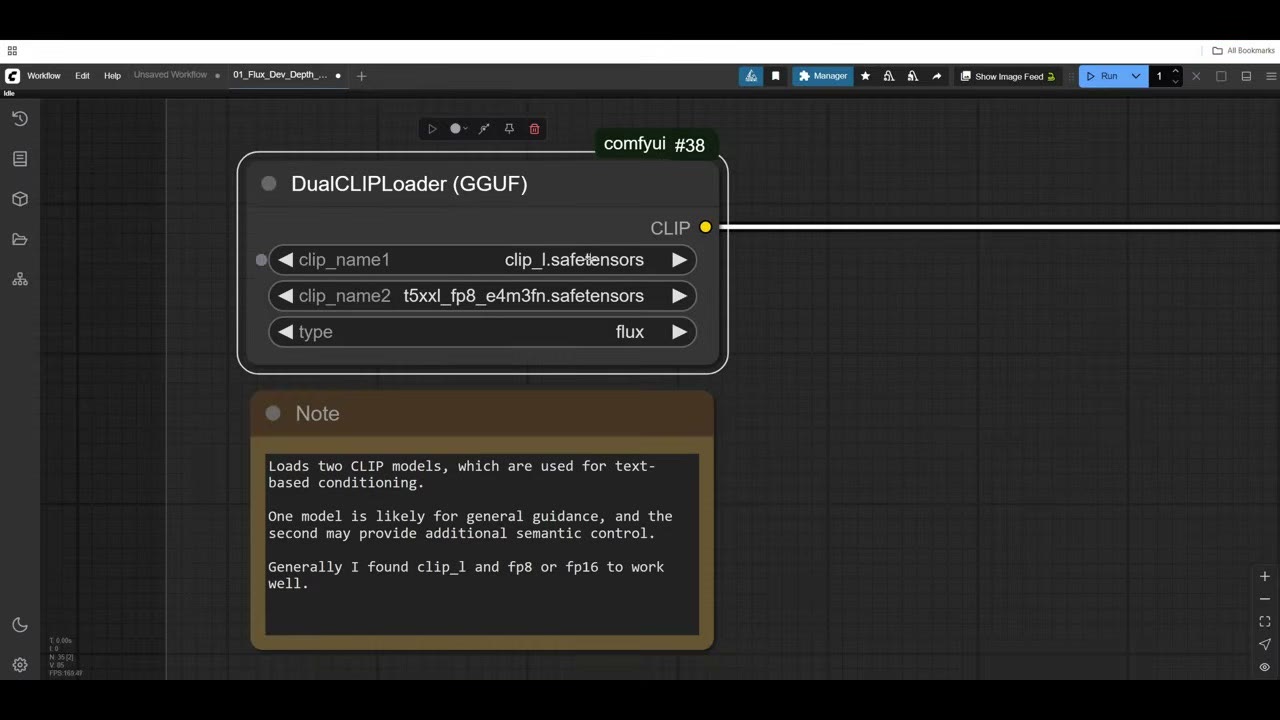The width and height of the screenshot is (1280, 720).
Task: Toggle Show Image Feed
Action: click(x=1008, y=76)
